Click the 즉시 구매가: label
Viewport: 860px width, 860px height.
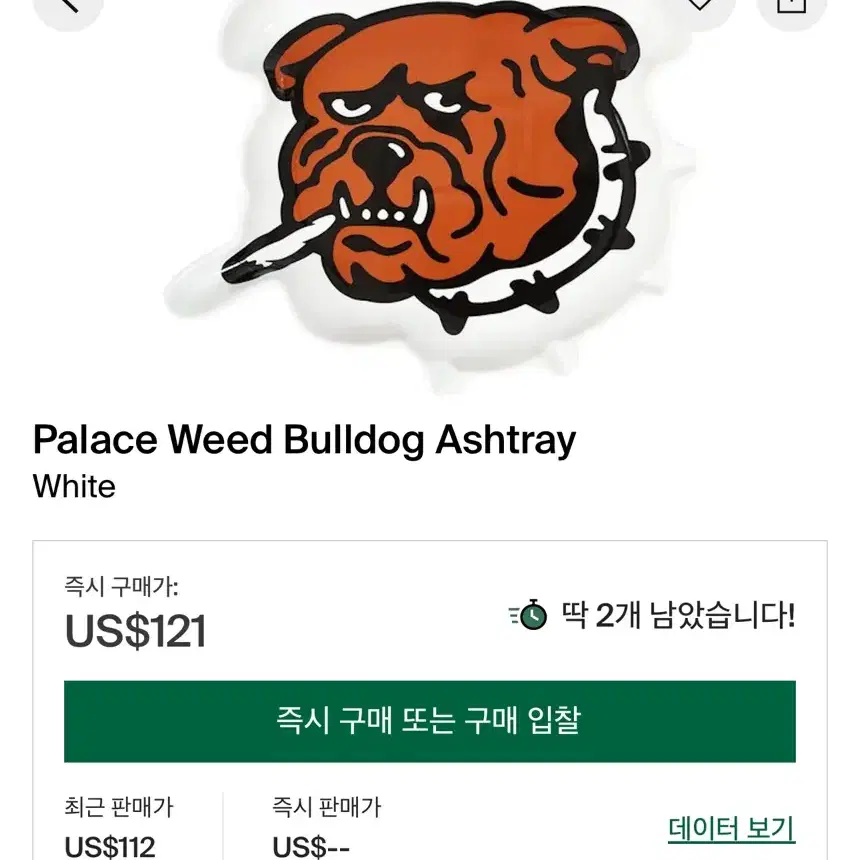(x=121, y=587)
